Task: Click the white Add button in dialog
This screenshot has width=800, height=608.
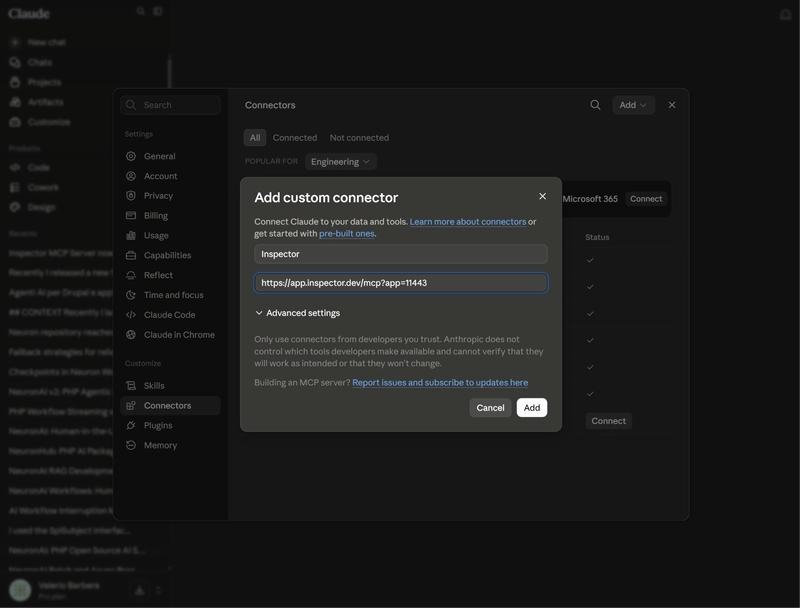Action: click(x=532, y=408)
